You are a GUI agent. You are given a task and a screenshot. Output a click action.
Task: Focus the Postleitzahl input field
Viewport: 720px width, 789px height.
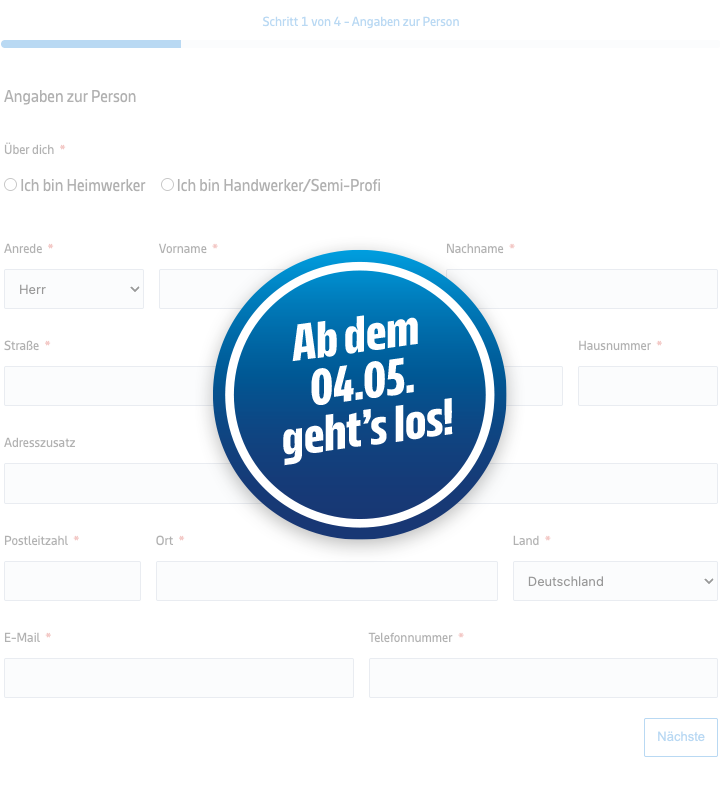pos(72,581)
